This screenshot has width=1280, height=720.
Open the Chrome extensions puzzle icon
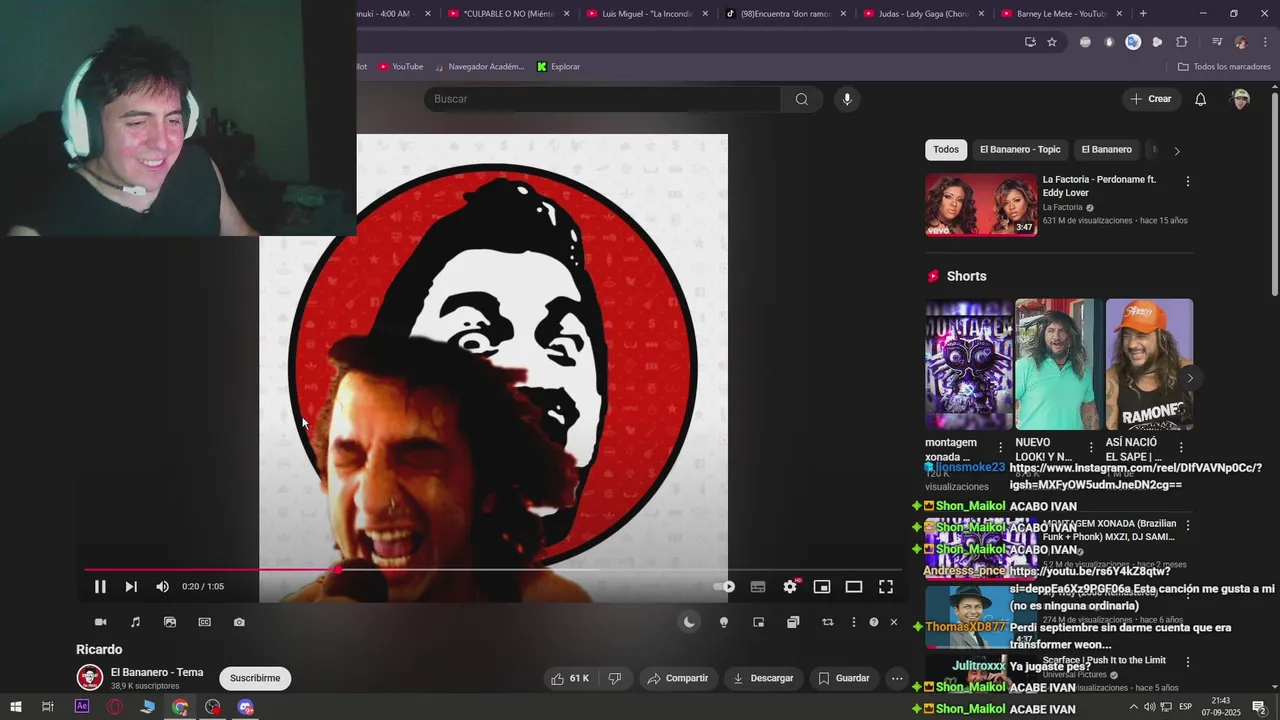click(1181, 42)
